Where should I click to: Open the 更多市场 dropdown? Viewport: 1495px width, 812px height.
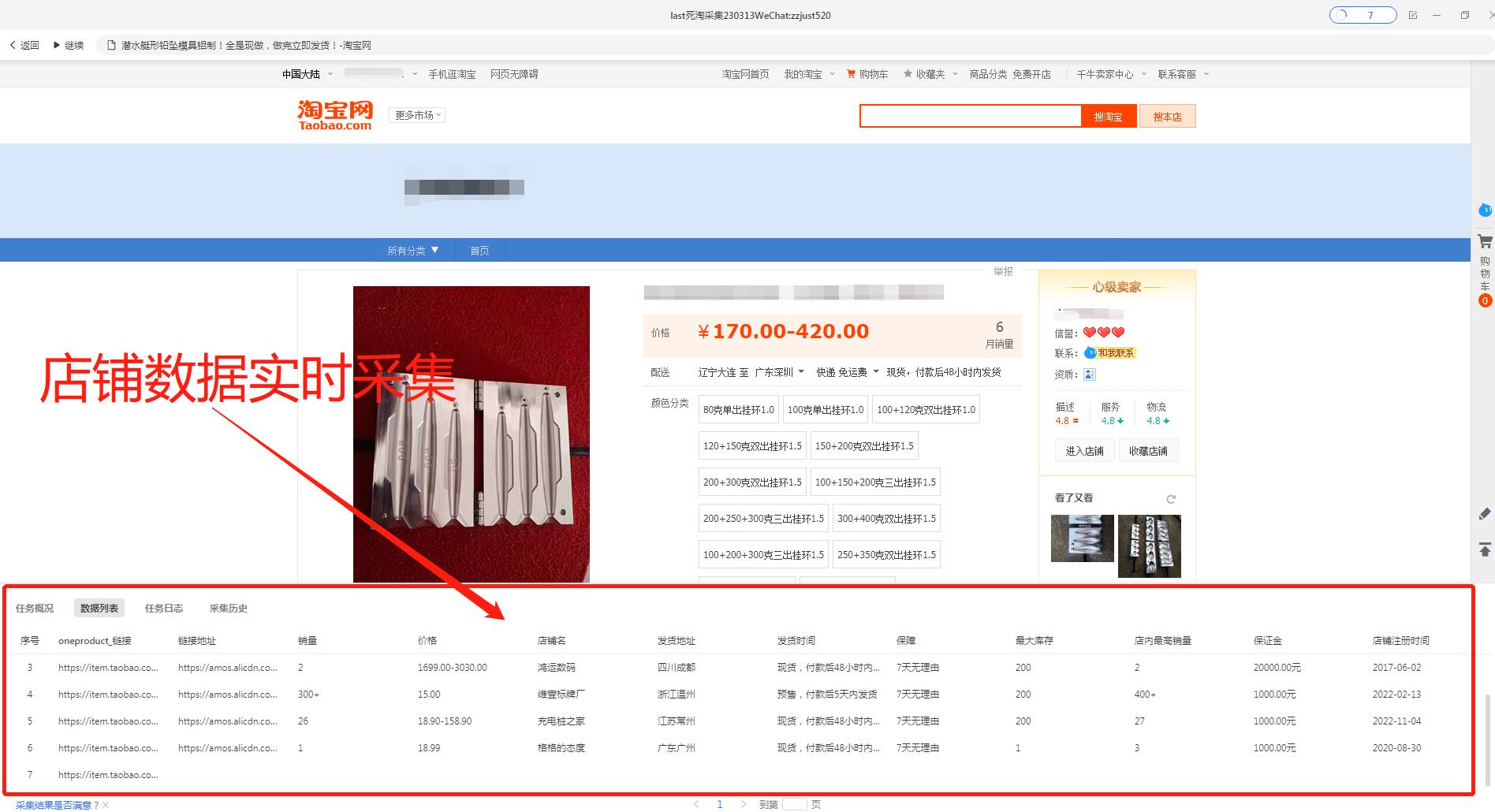click(x=416, y=114)
